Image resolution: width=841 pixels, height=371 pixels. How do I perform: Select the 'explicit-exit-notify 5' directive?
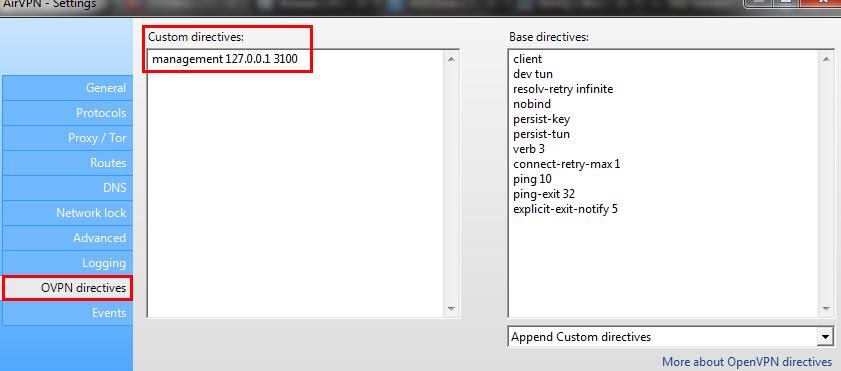point(565,209)
